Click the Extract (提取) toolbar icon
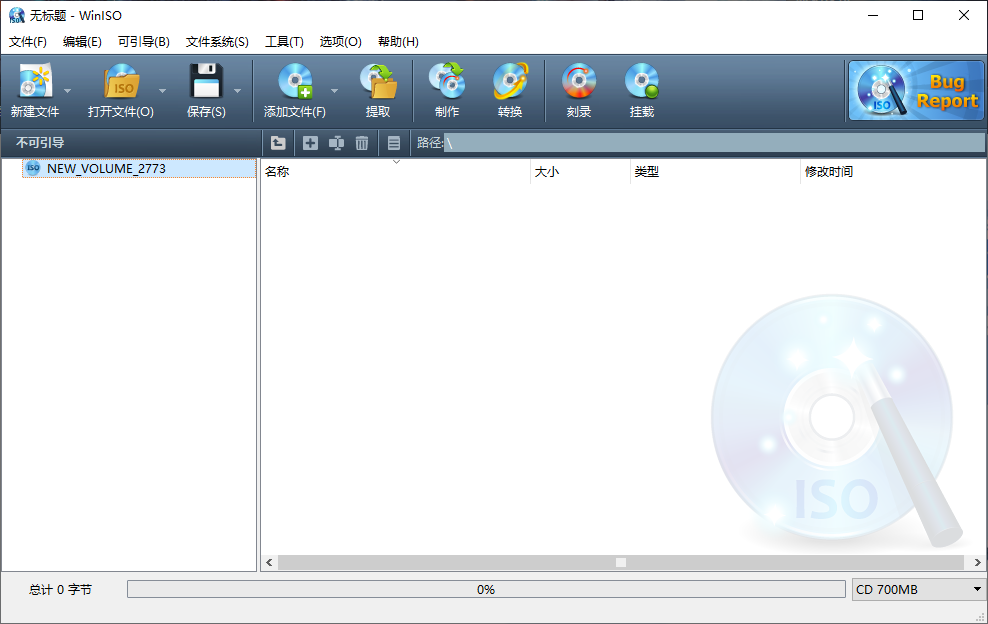The height and width of the screenshot is (624, 988). coord(378,81)
